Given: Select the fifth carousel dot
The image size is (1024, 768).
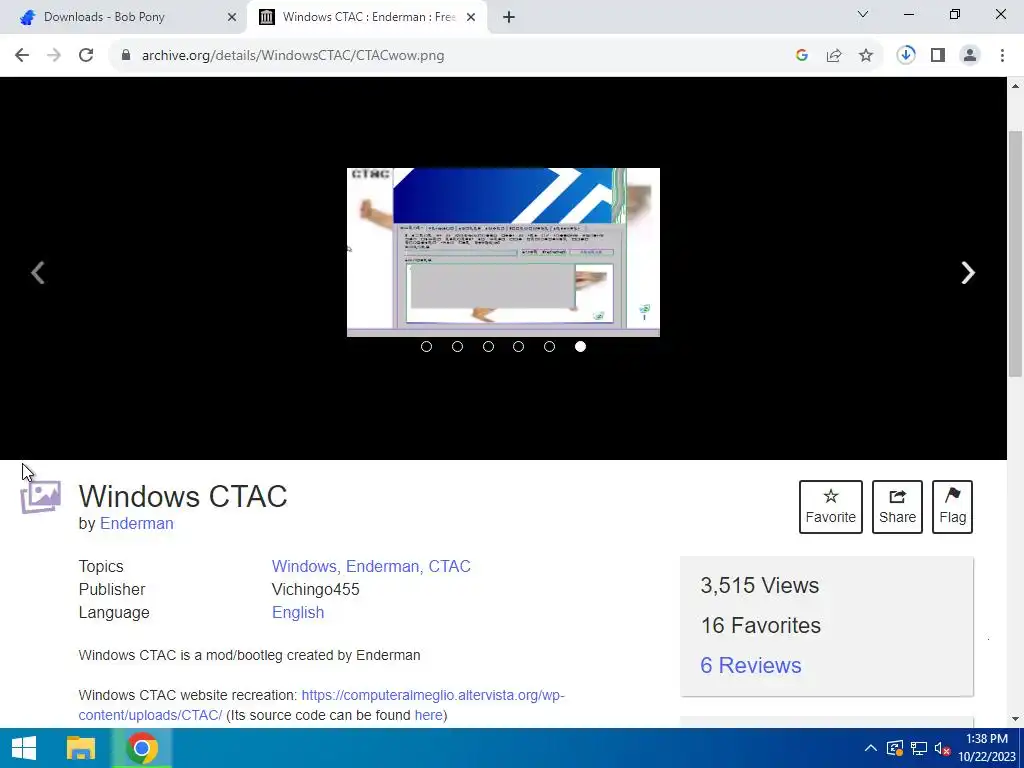Looking at the screenshot, I should (x=549, y=347).
